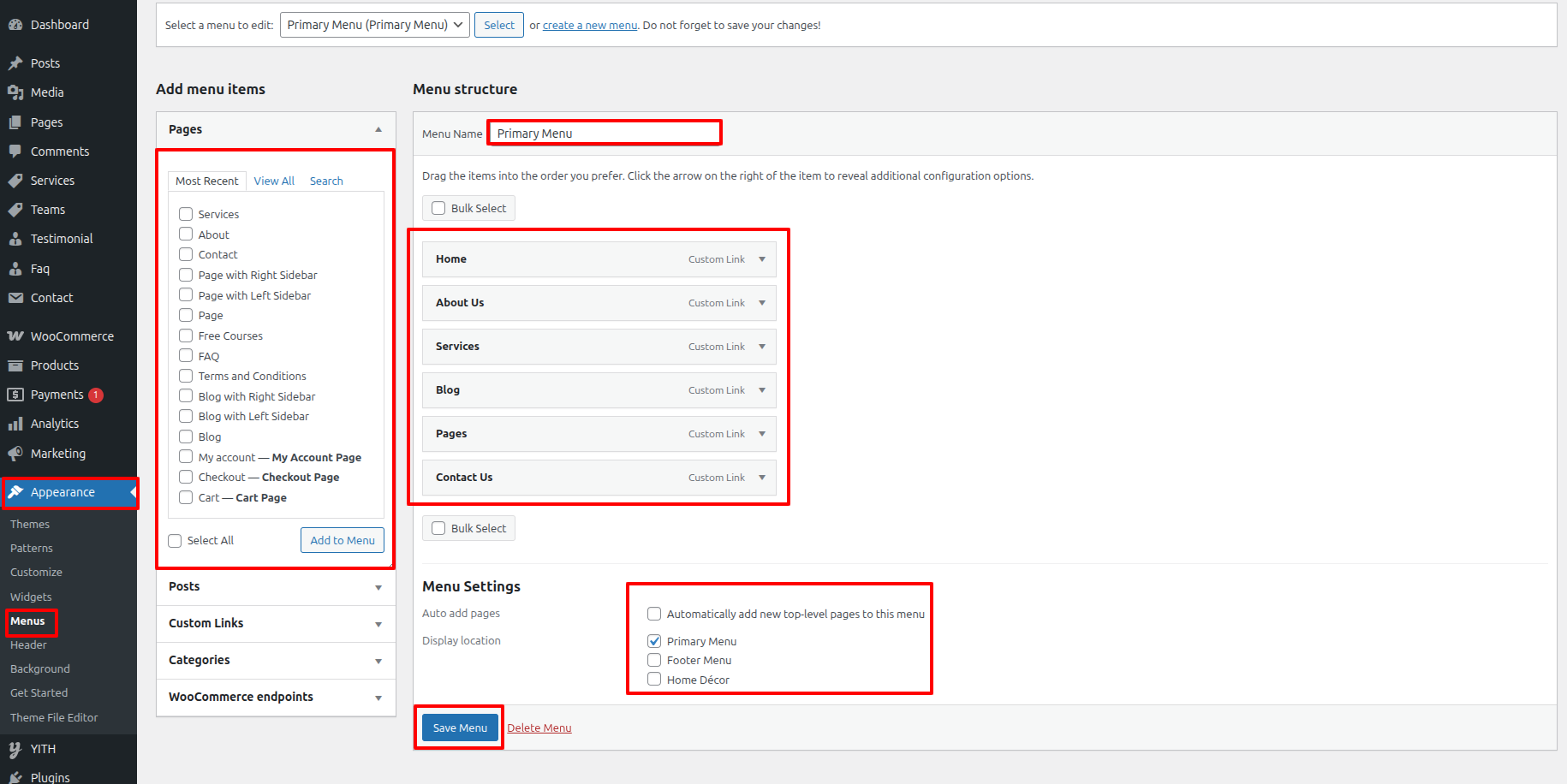This screenshot has width=1567, height=784.
Task: Click the Delete Menu link
Action: coord(539,728)
